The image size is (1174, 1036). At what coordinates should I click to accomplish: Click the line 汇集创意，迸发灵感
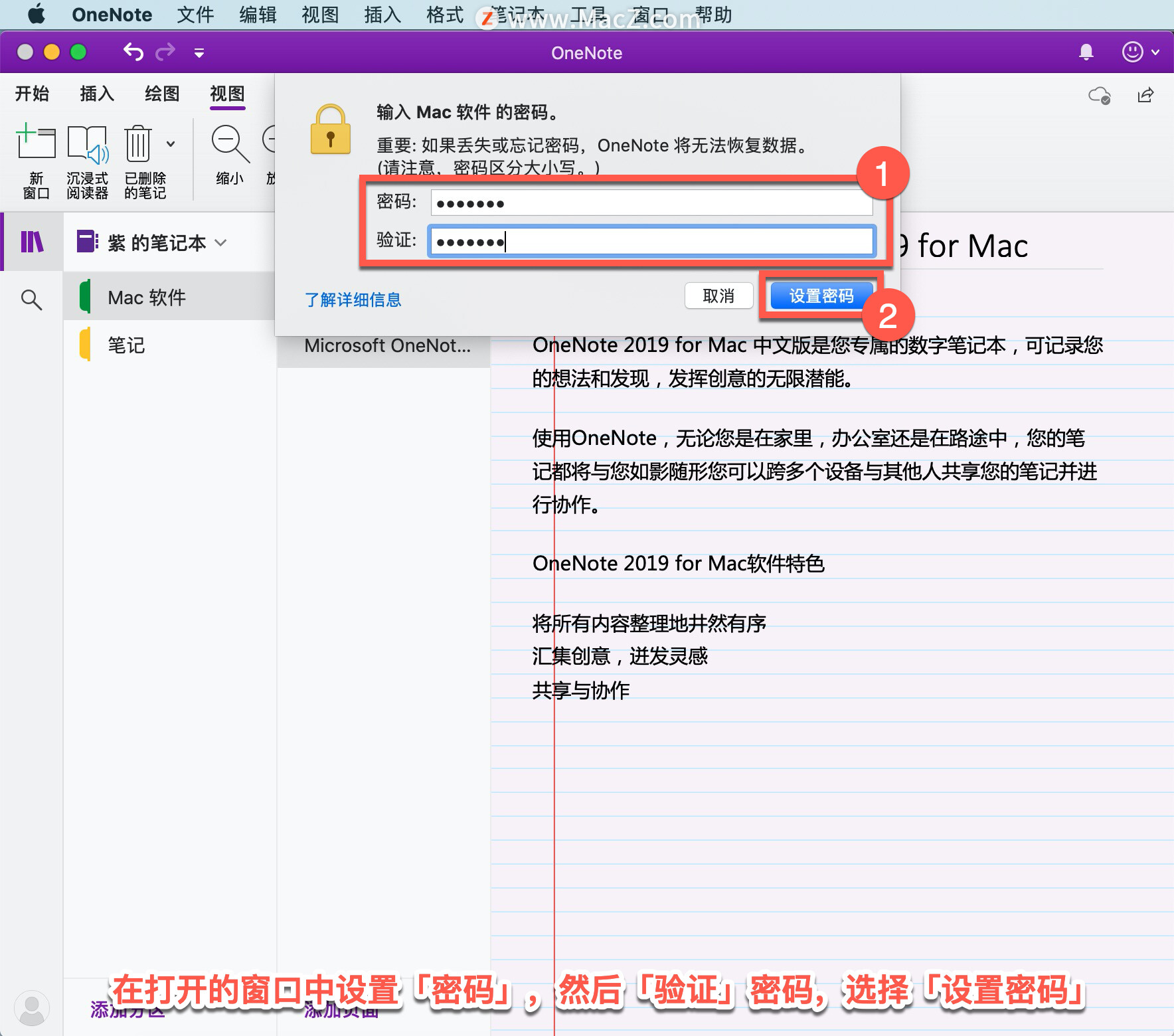620,656
